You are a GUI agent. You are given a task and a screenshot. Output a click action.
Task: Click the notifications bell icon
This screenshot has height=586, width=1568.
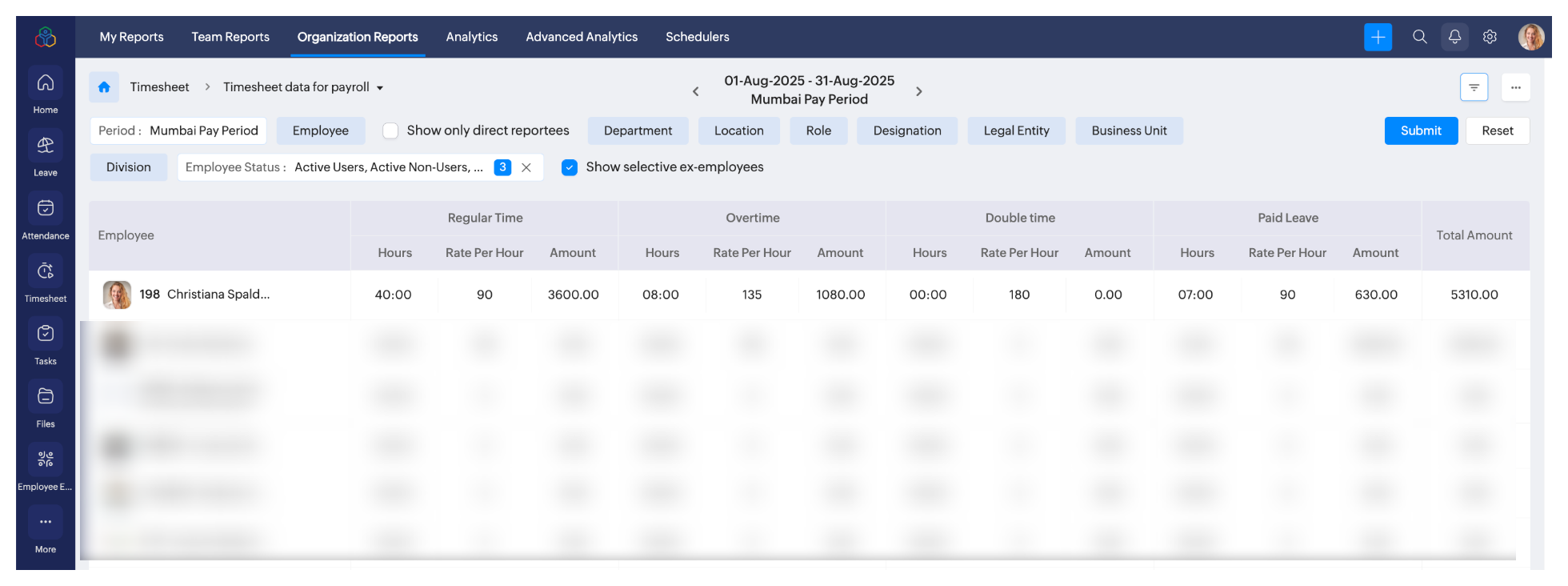1454,37
